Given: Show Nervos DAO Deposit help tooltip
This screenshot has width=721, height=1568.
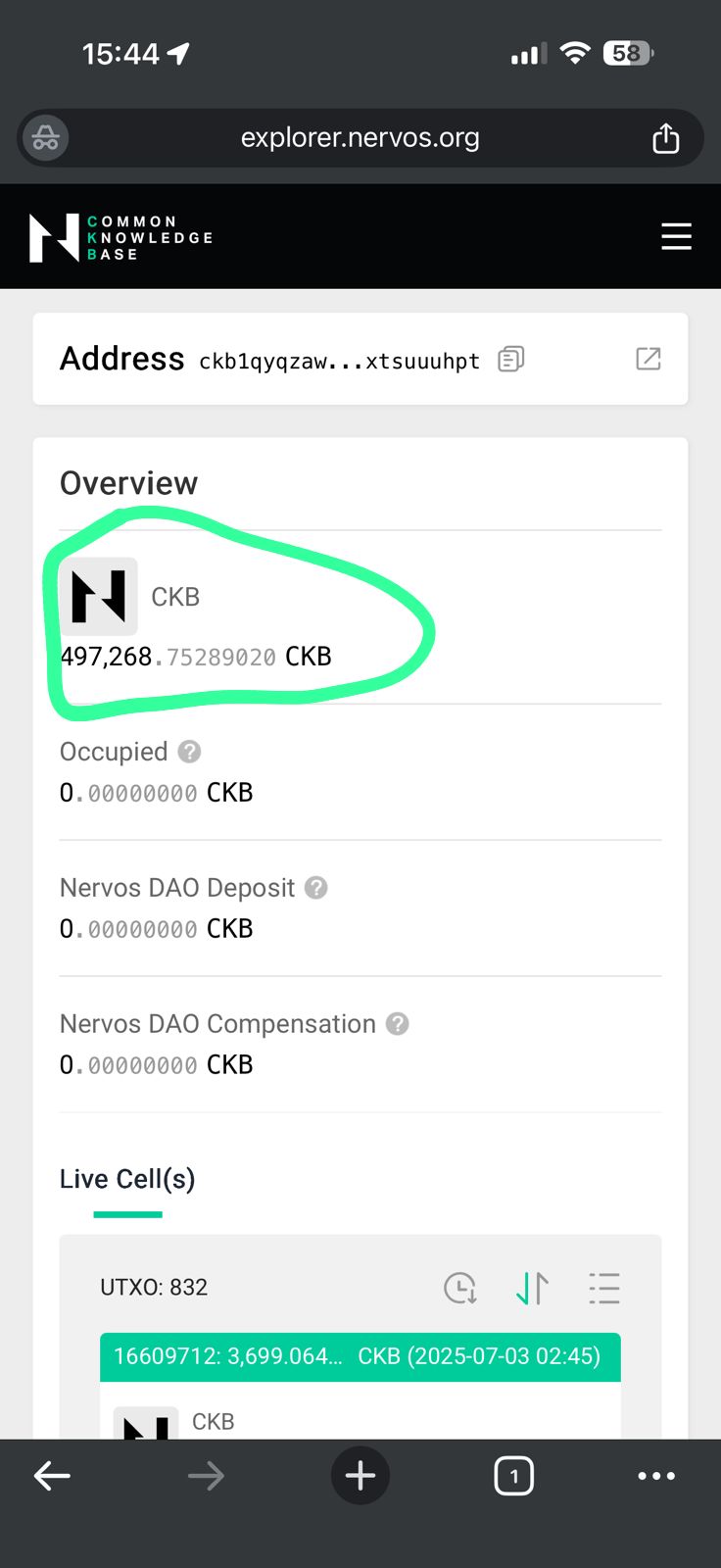Looking at the screenshot, I should 315,888.
